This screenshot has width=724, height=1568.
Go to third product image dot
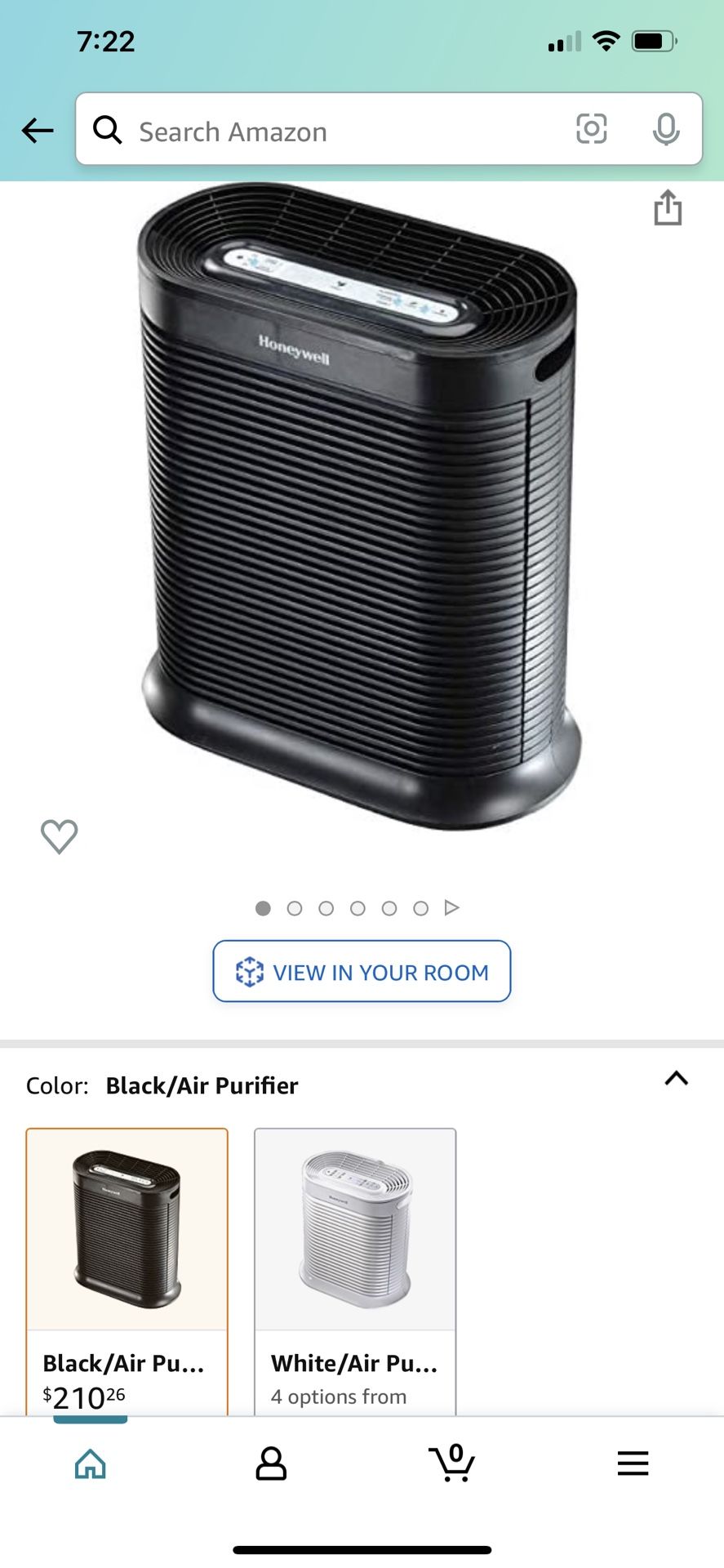326,908
